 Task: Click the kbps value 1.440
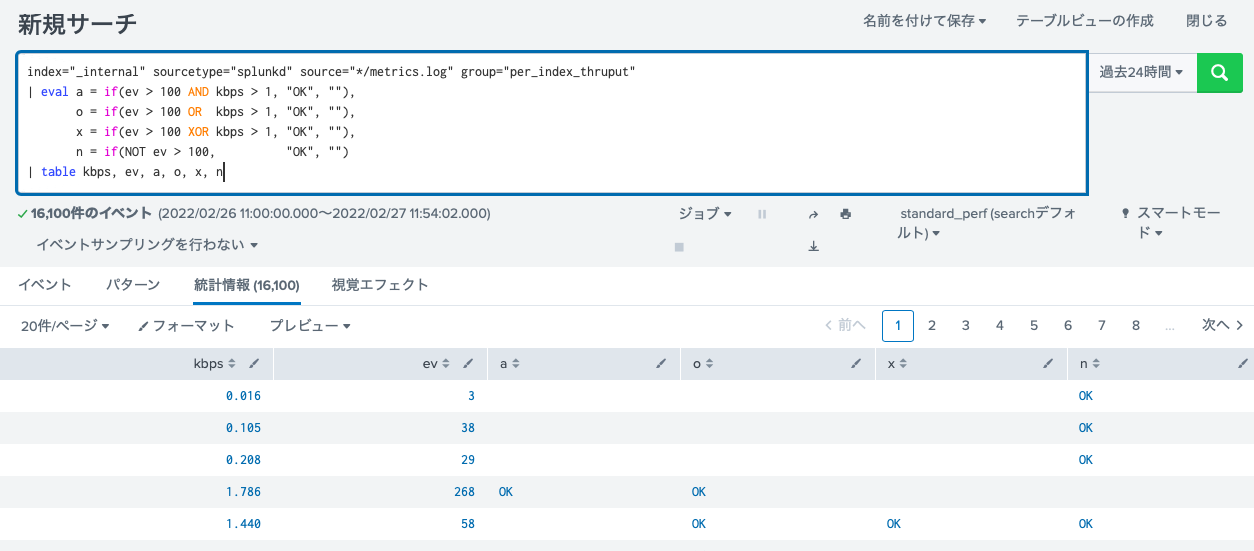243,523
